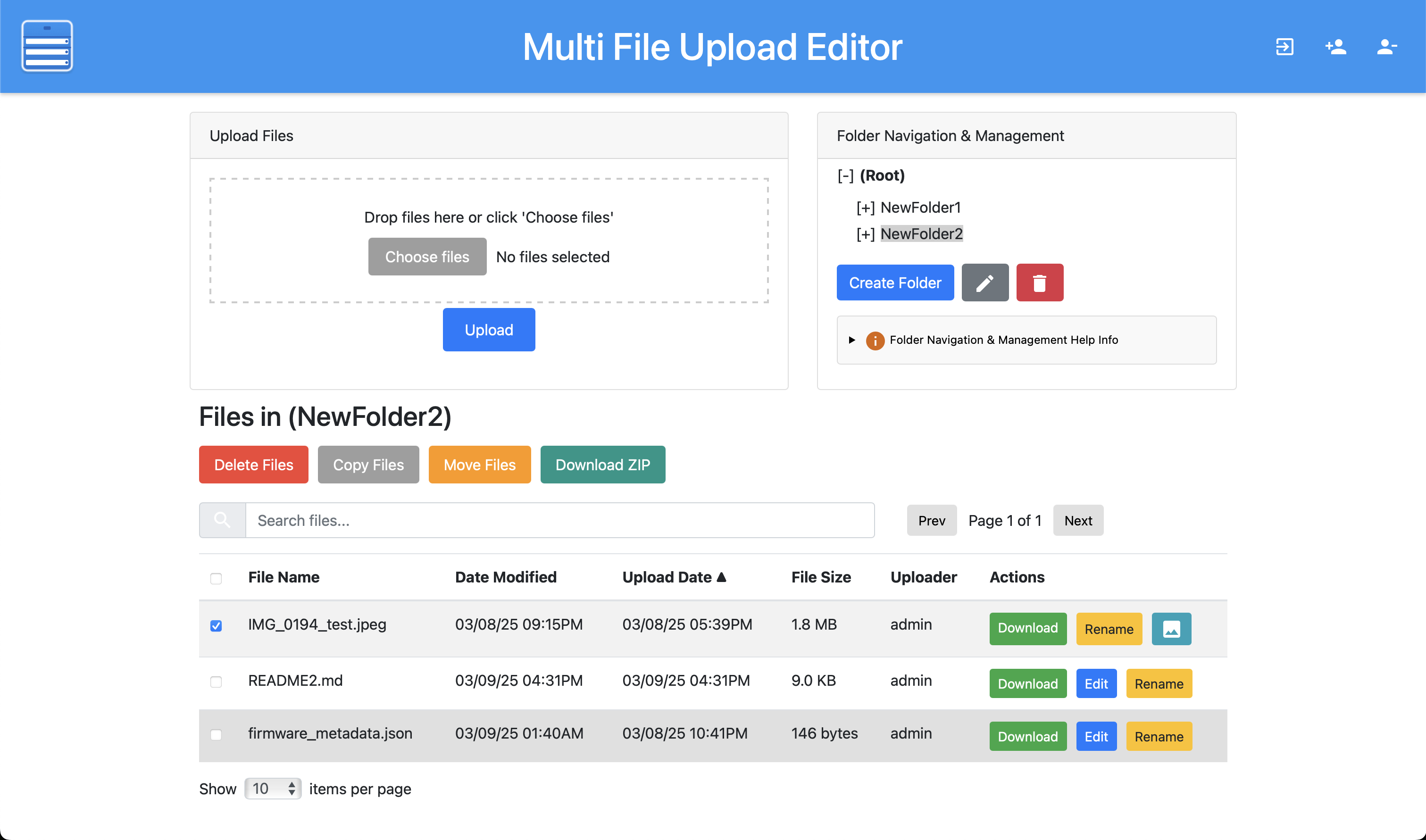
Task: Toggle the select-all header checkbox
Action: click(216, 578)
